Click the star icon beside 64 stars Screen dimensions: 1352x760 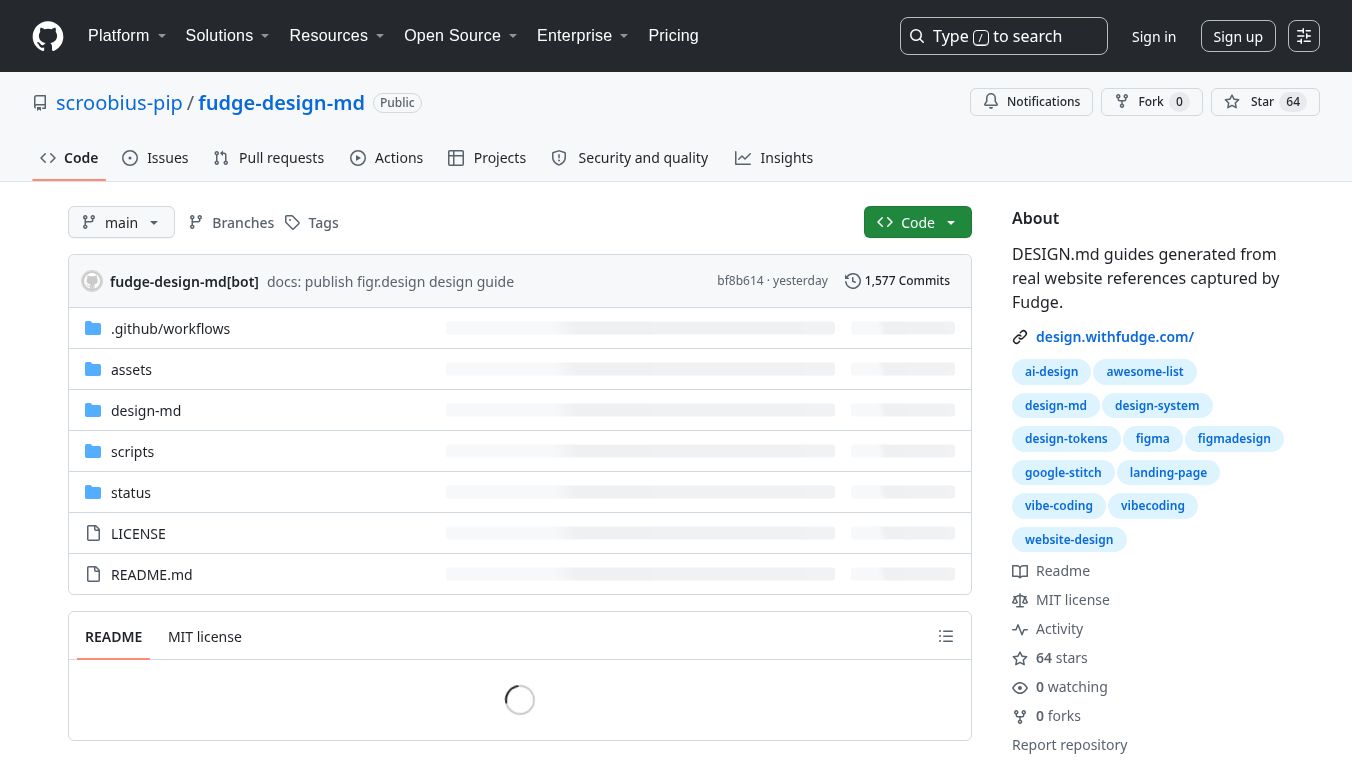pyautogui.click(x=1020, y=658)
